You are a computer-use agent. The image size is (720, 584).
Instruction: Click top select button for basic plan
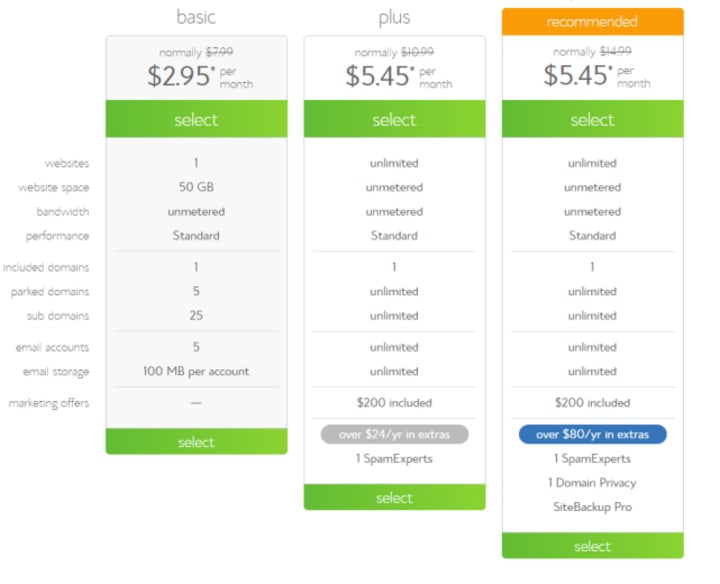(197, 119)
